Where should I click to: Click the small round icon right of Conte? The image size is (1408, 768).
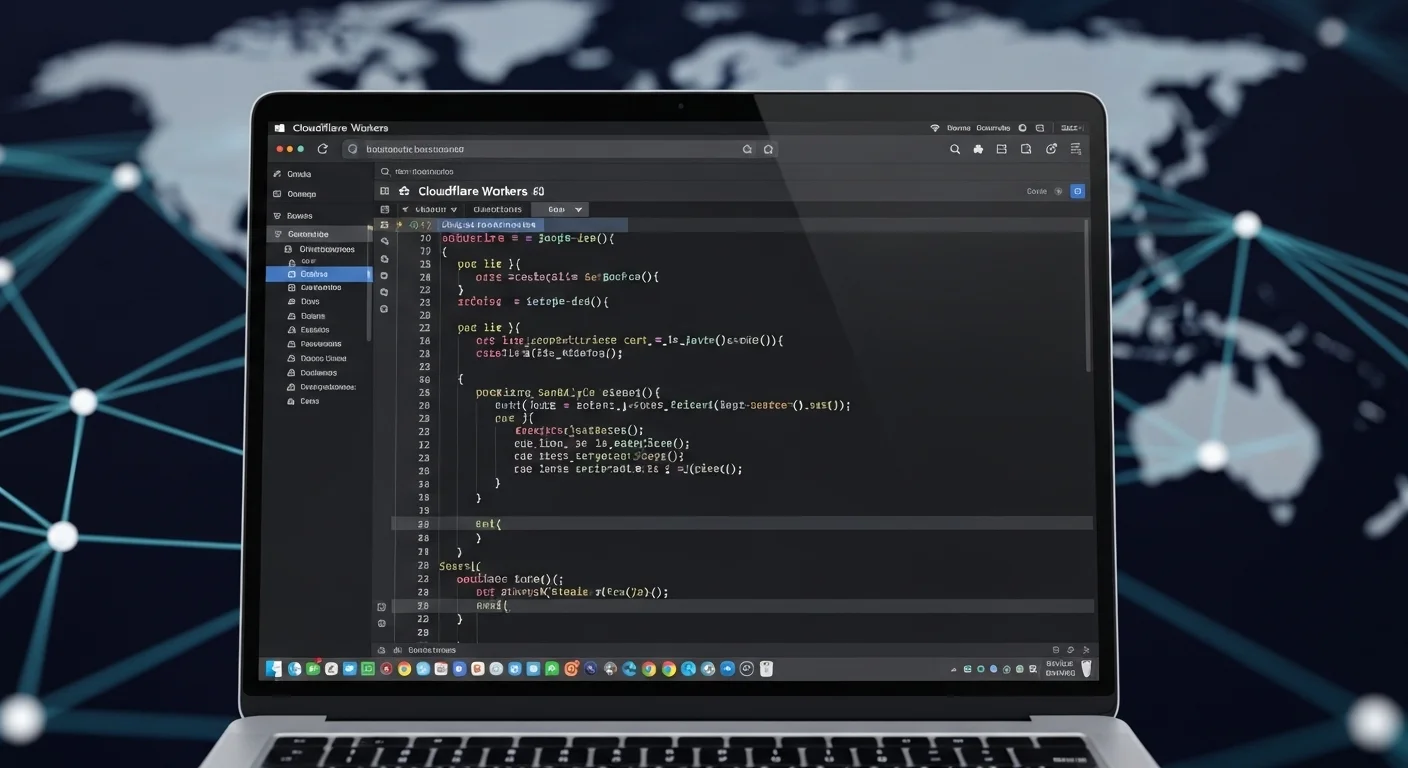[1059, 190]
